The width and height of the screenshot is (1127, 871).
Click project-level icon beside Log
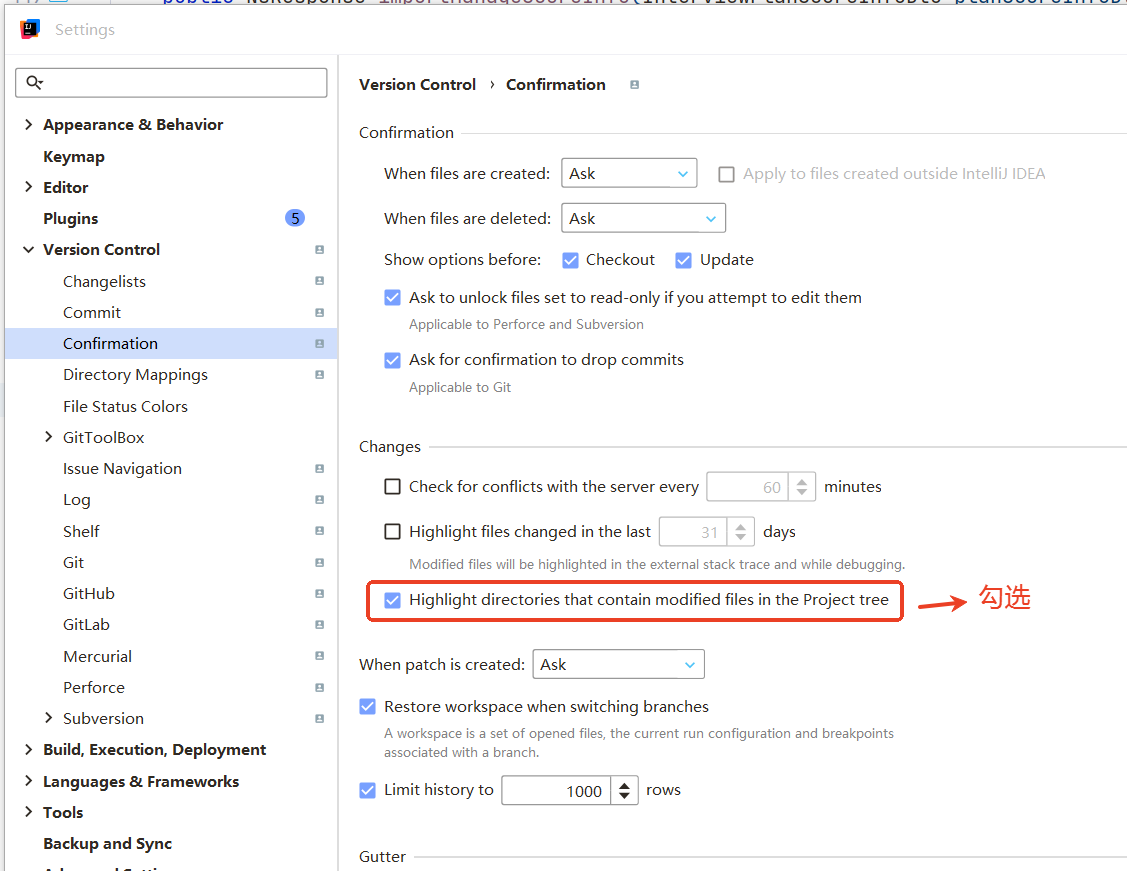[320, 499]
